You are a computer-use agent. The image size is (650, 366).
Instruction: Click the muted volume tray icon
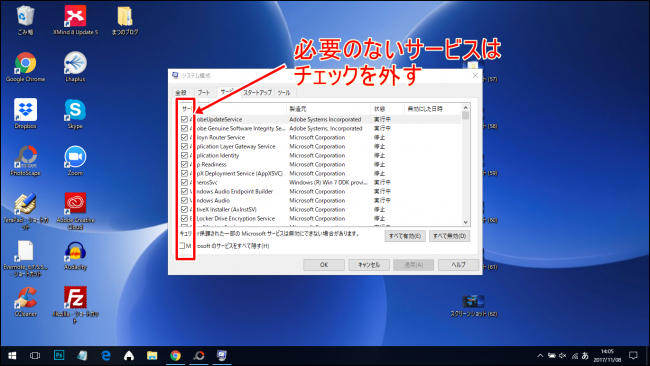563,356
